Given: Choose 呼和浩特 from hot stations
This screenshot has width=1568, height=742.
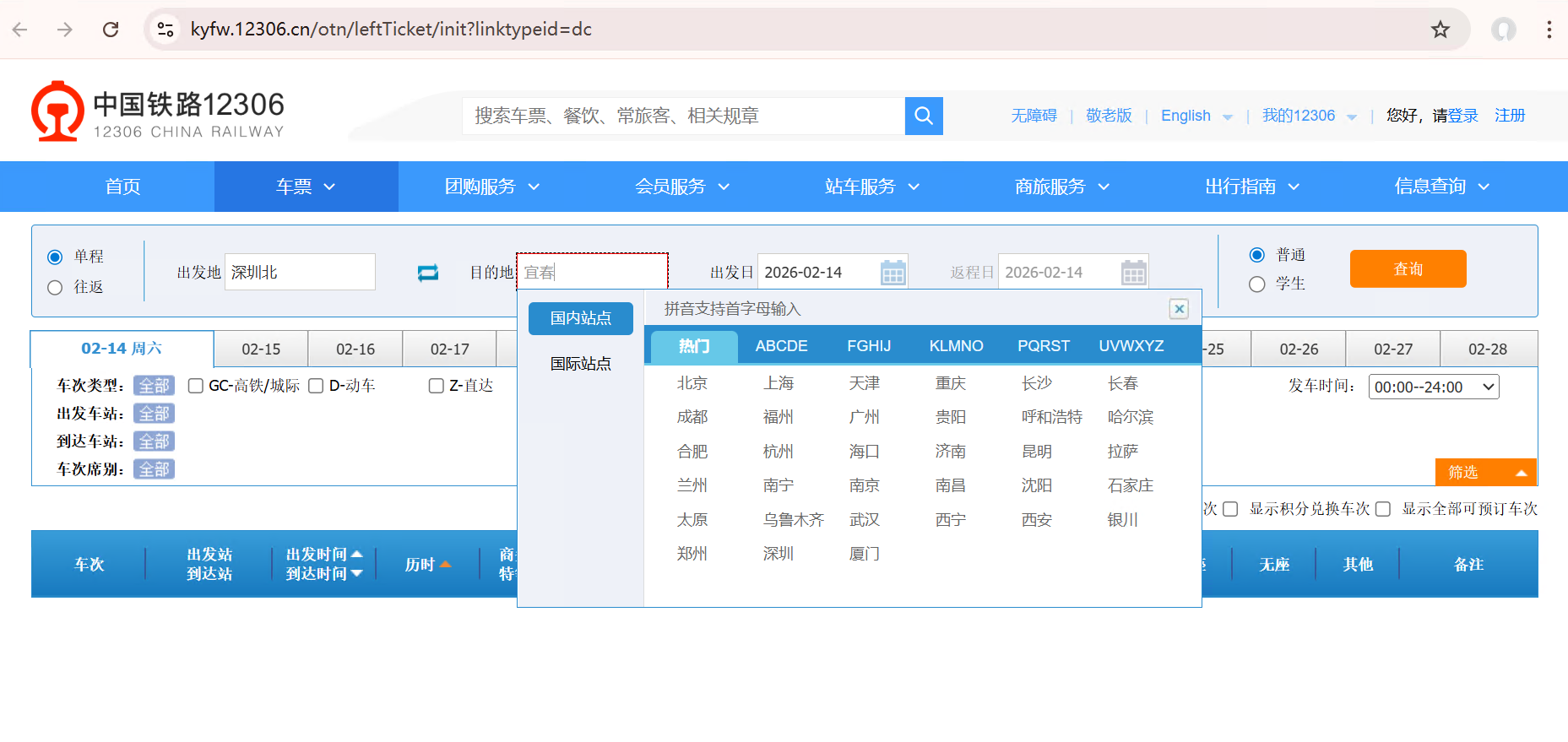Looking at the screenshot, I should 1052,417.
